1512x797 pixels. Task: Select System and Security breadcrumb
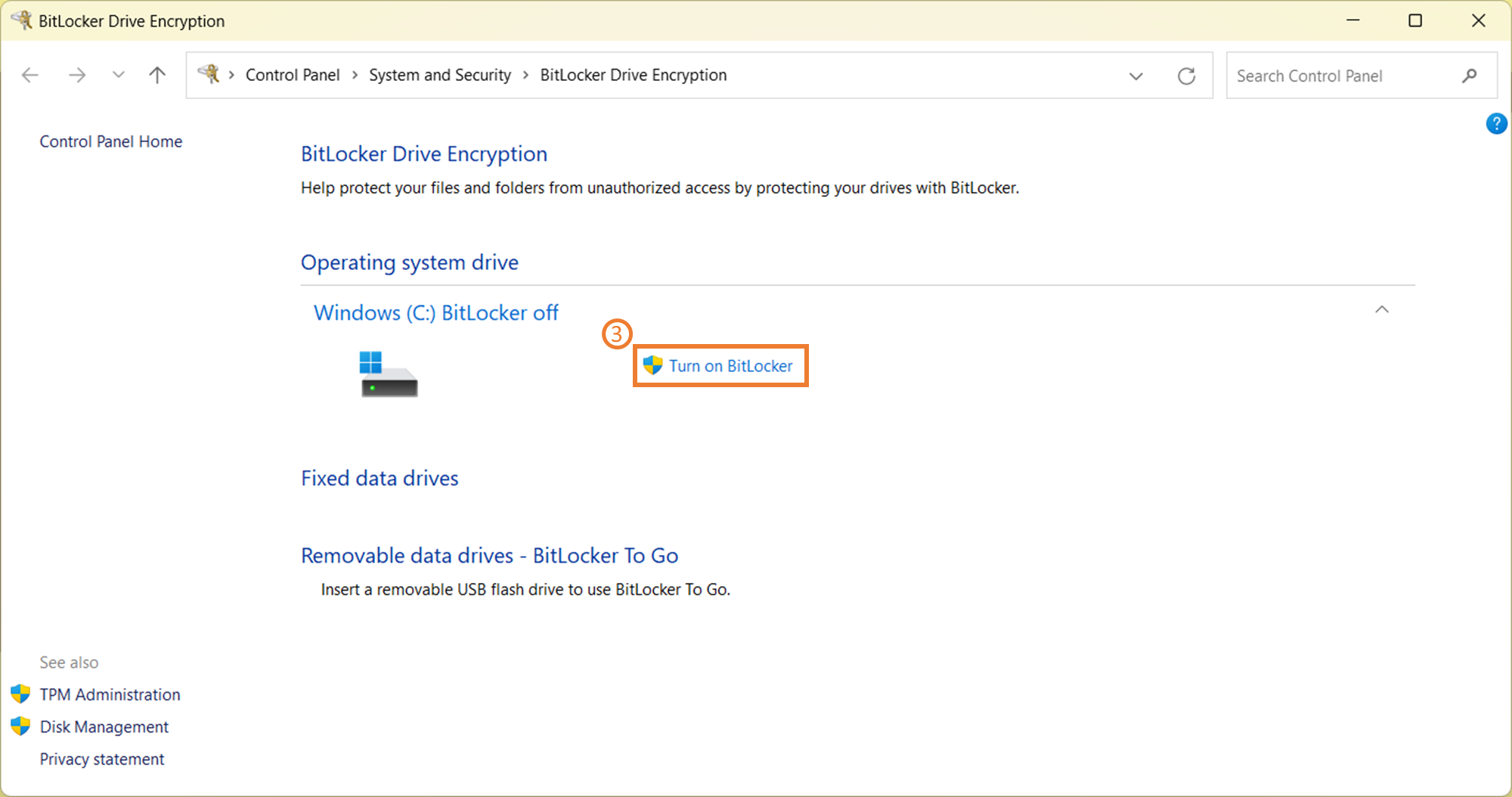coord(439,75)
